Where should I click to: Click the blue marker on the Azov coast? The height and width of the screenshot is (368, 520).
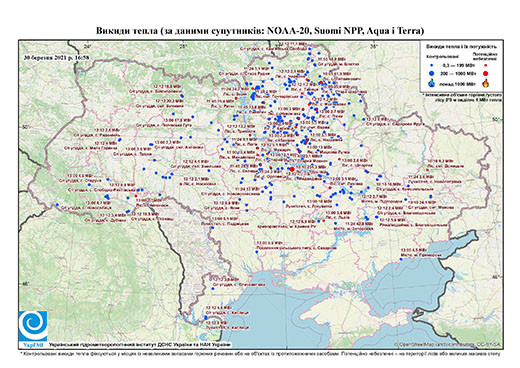401,259
